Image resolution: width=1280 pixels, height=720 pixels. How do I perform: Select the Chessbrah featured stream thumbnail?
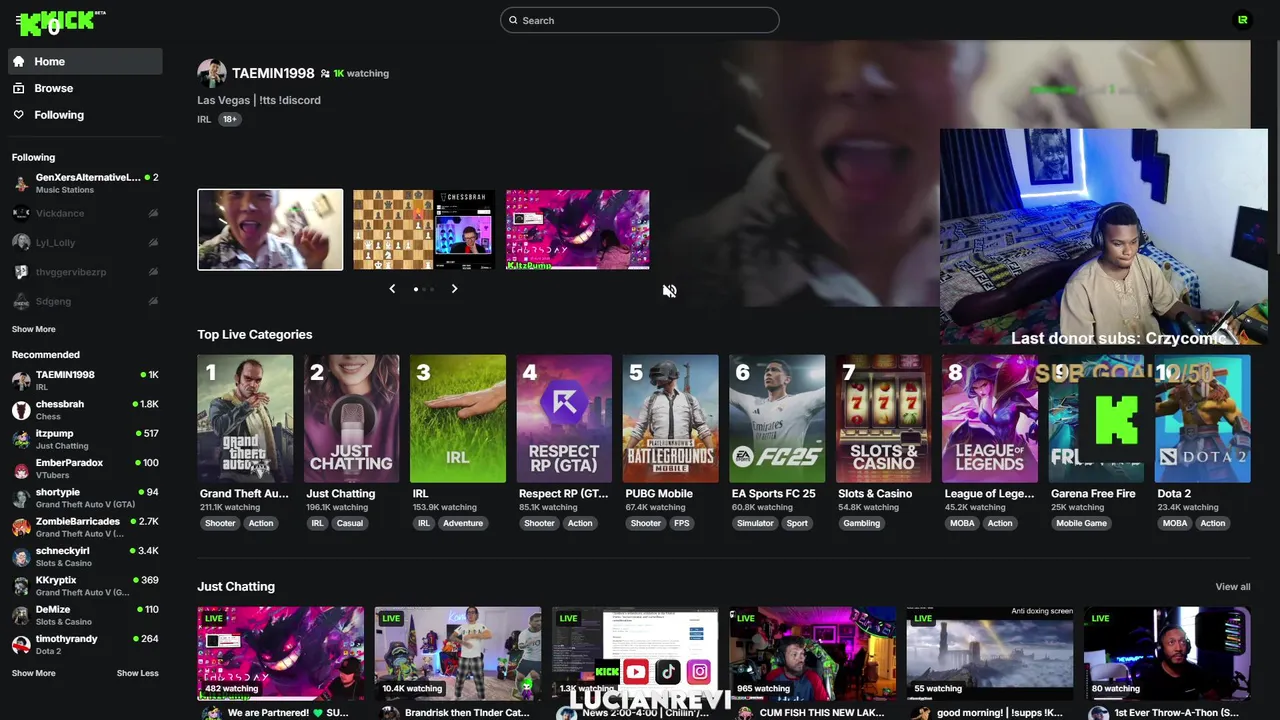(x=424, y=230)
